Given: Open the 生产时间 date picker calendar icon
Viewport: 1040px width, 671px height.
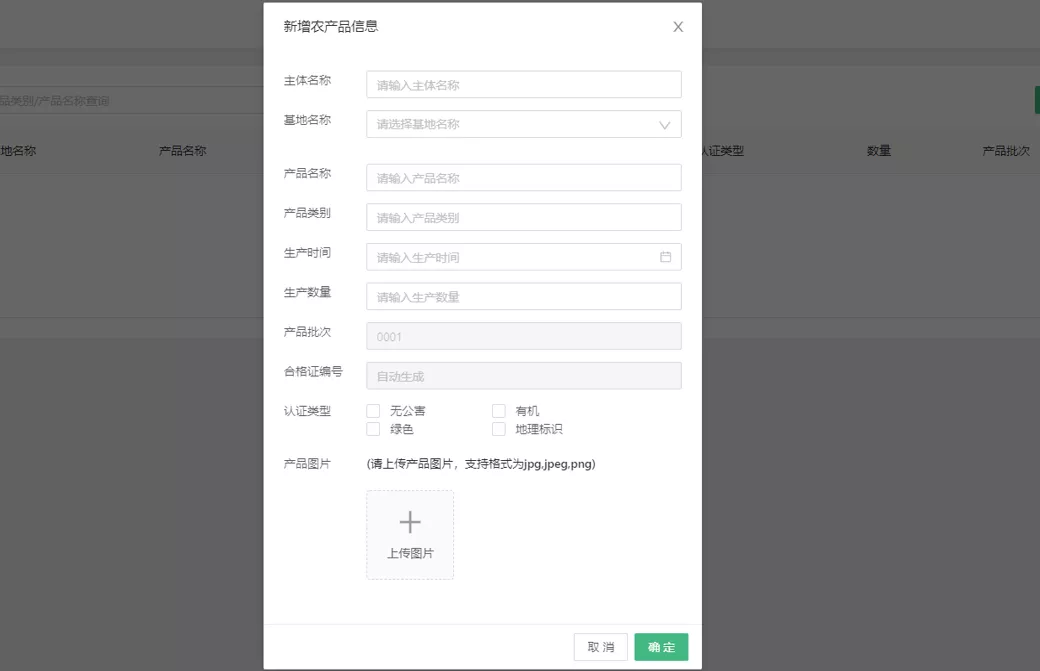Looking at the screenshot, I should coord(665,256).
